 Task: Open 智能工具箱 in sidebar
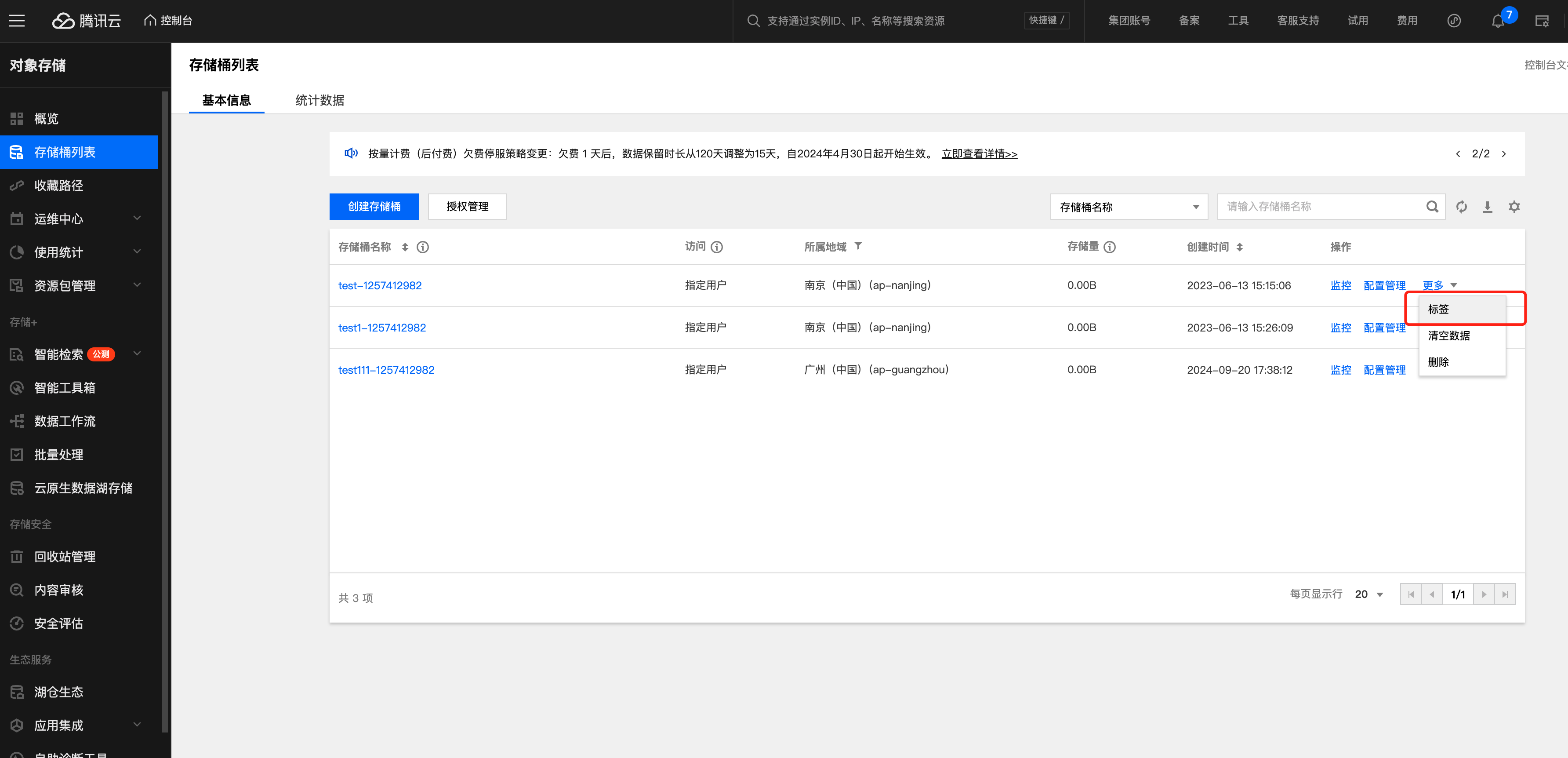[79, 388]
